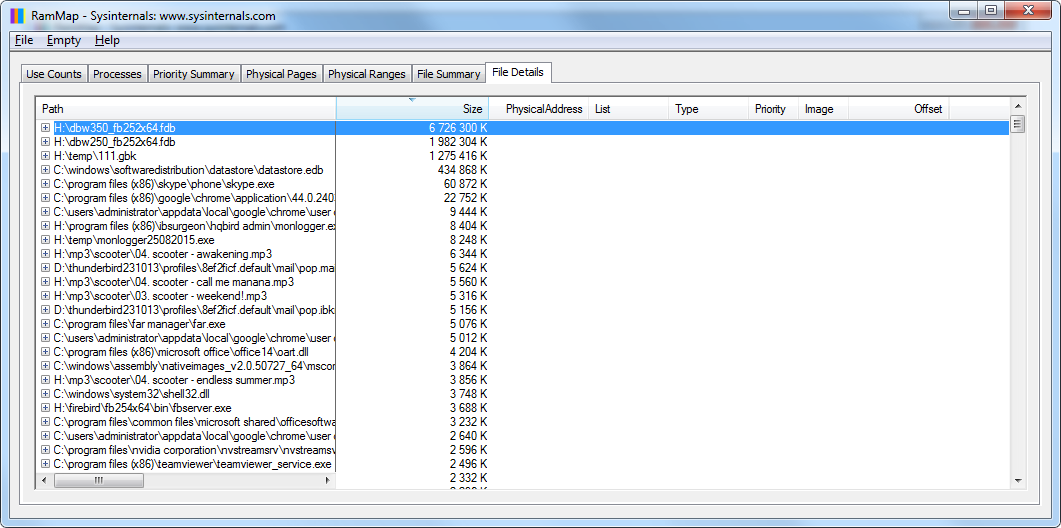Image resolution: width=1061 pixels, height=528 pixels.
Task: Select the thunderbird pop.ibk path row
Action: click(194, 309)
